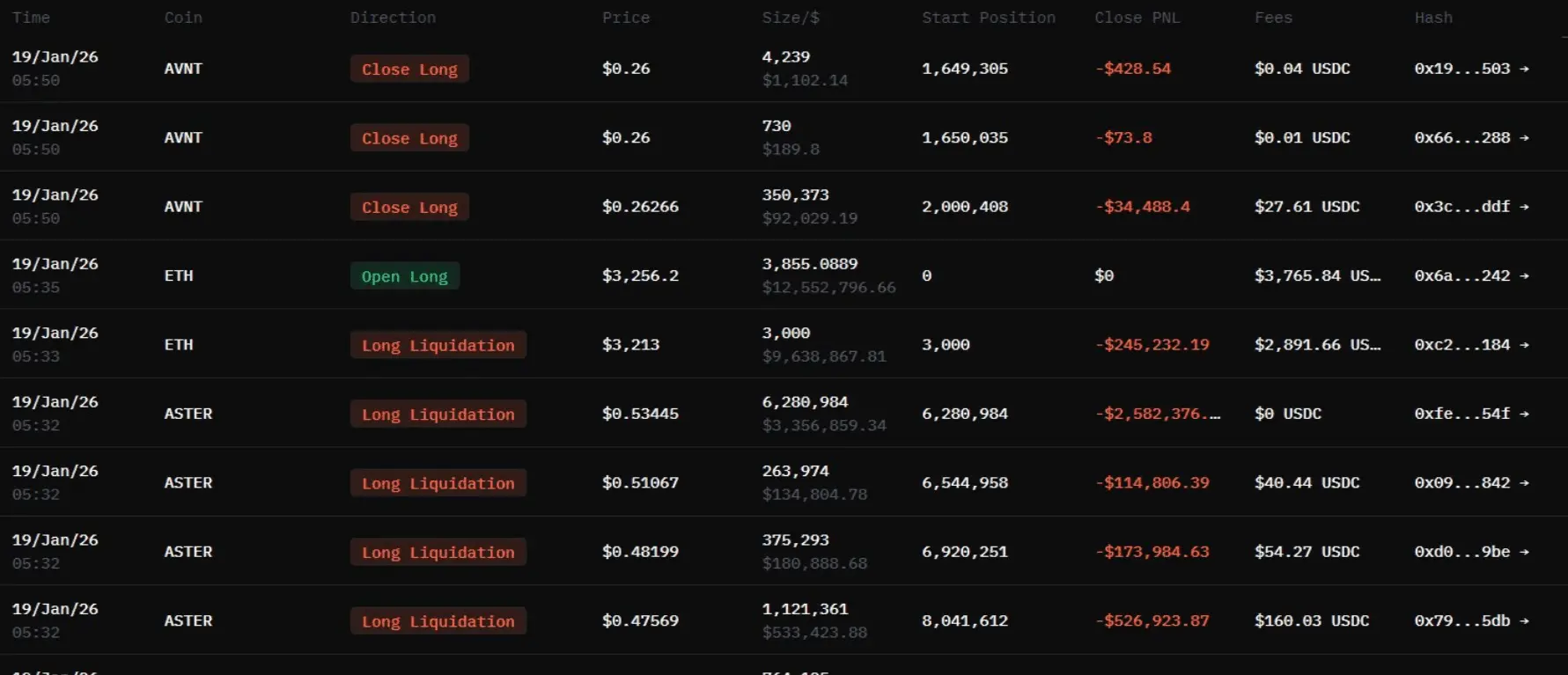Screen dimensions: 1568x675
Task: Open transaction hash link 0x3c...ddf
Action: 1461,207
